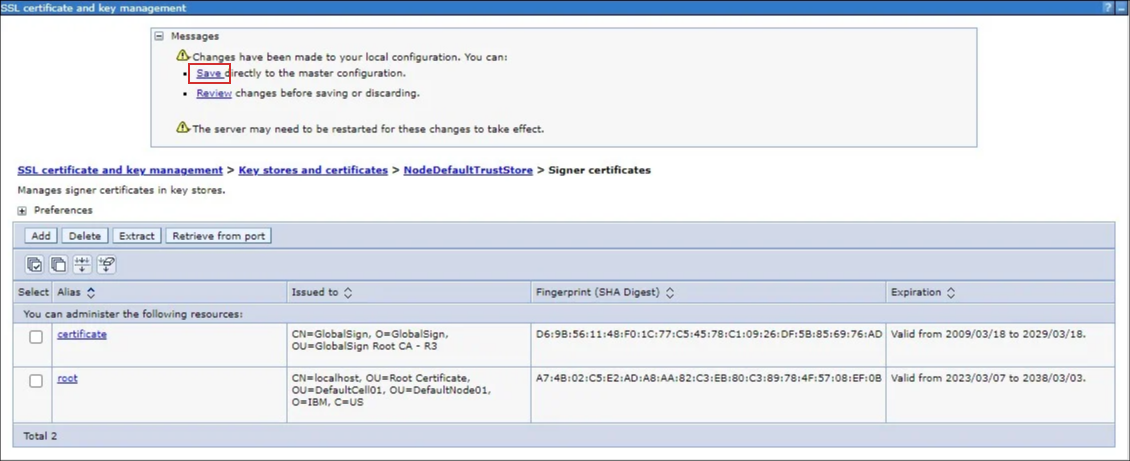
Task: Collapse the panel with the minimize icon
Action: 1119,7
